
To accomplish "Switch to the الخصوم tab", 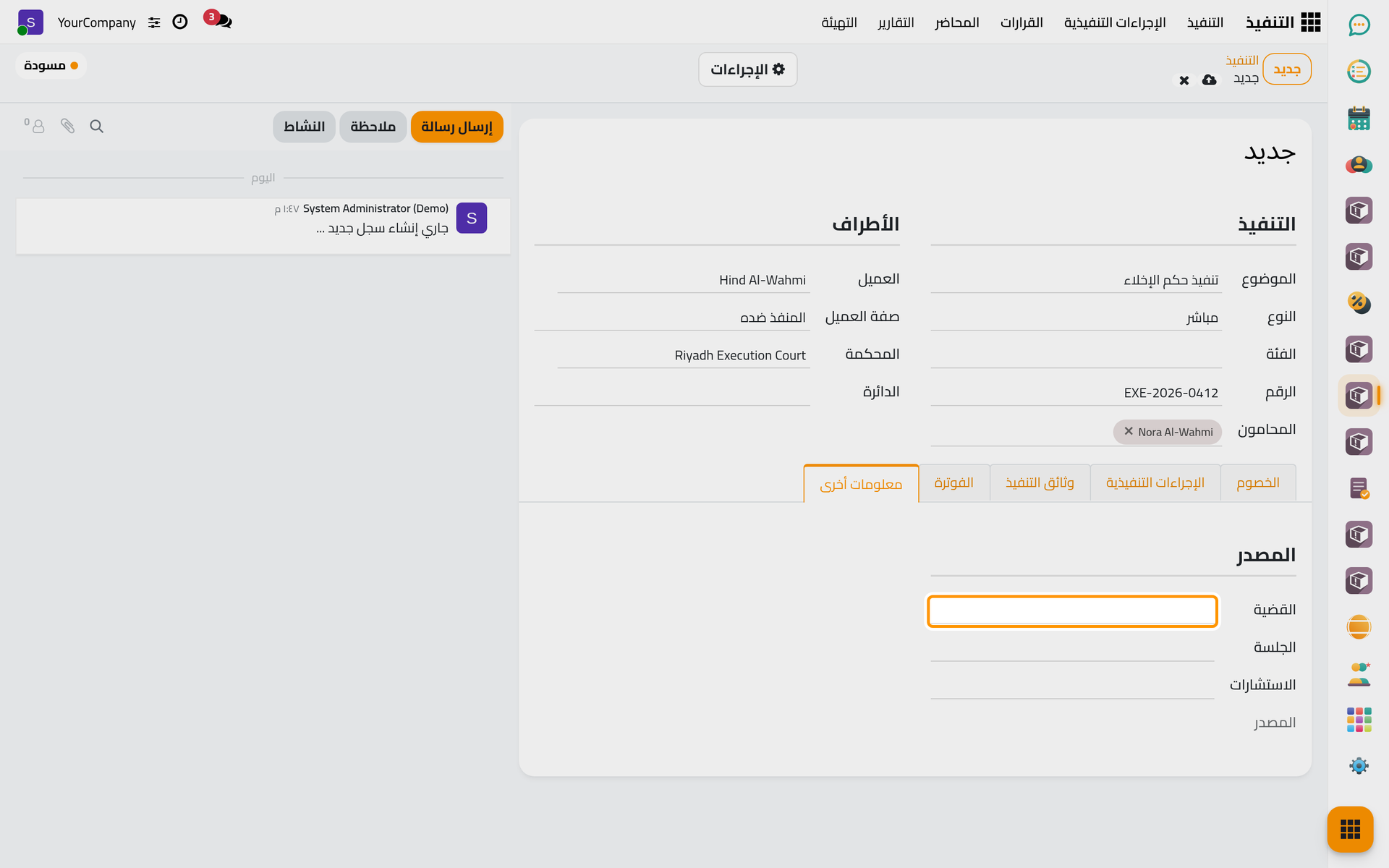I will (1258, 482).
